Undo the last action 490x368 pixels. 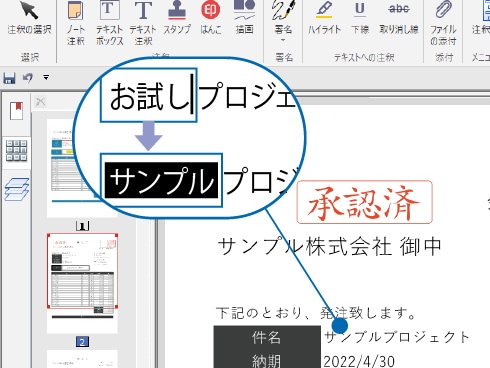(x=28, y=78)
